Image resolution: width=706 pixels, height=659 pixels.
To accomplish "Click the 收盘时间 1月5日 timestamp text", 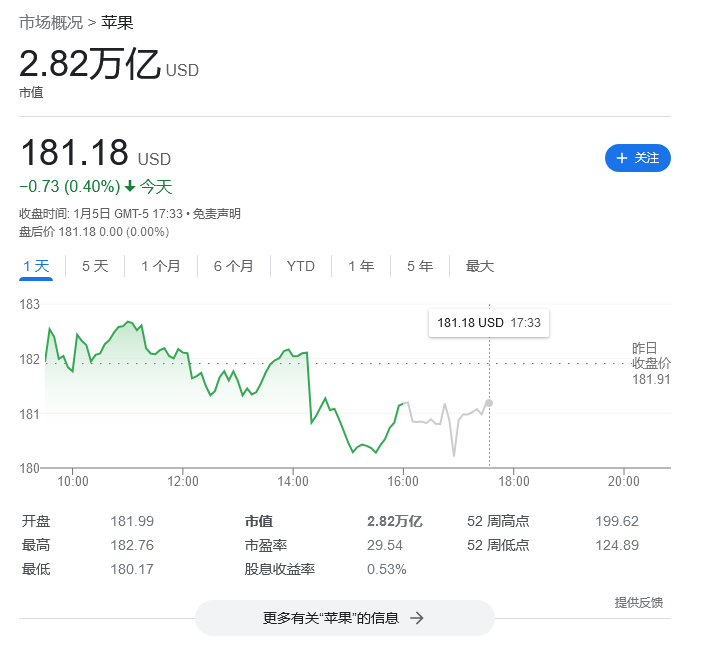I will point(101,213).
